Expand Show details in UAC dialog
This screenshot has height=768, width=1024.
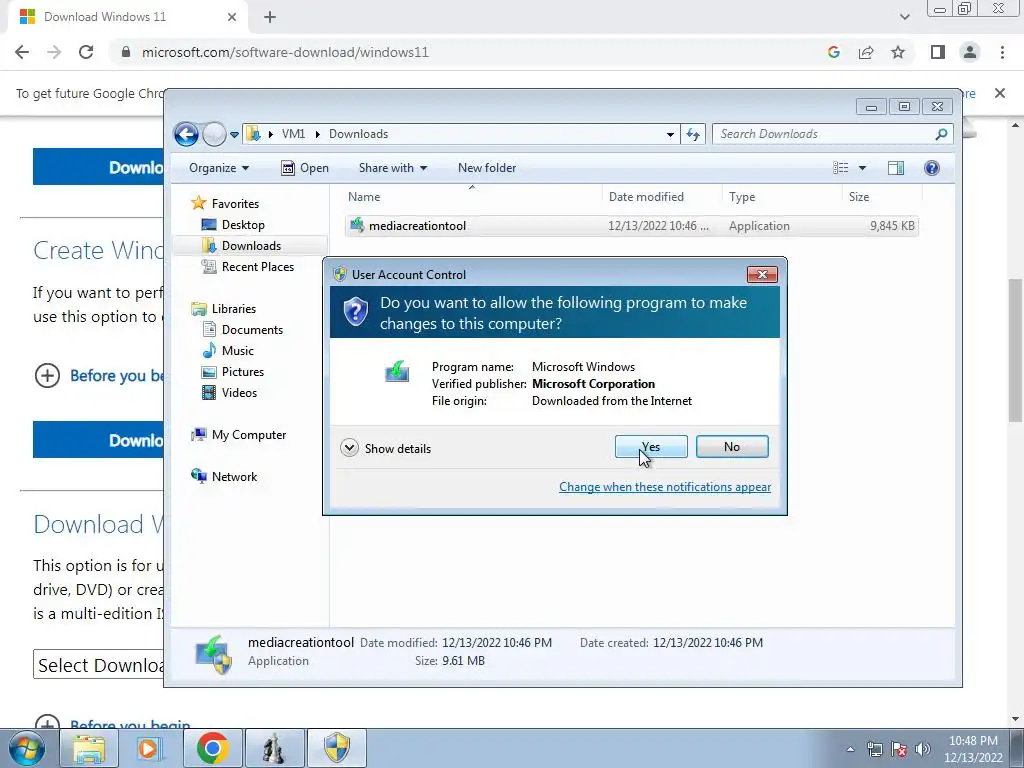click(385, 448)
